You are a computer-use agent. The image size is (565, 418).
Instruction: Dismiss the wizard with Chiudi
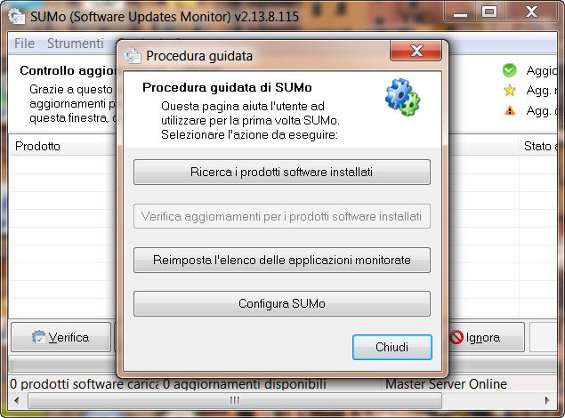point(392,347)
